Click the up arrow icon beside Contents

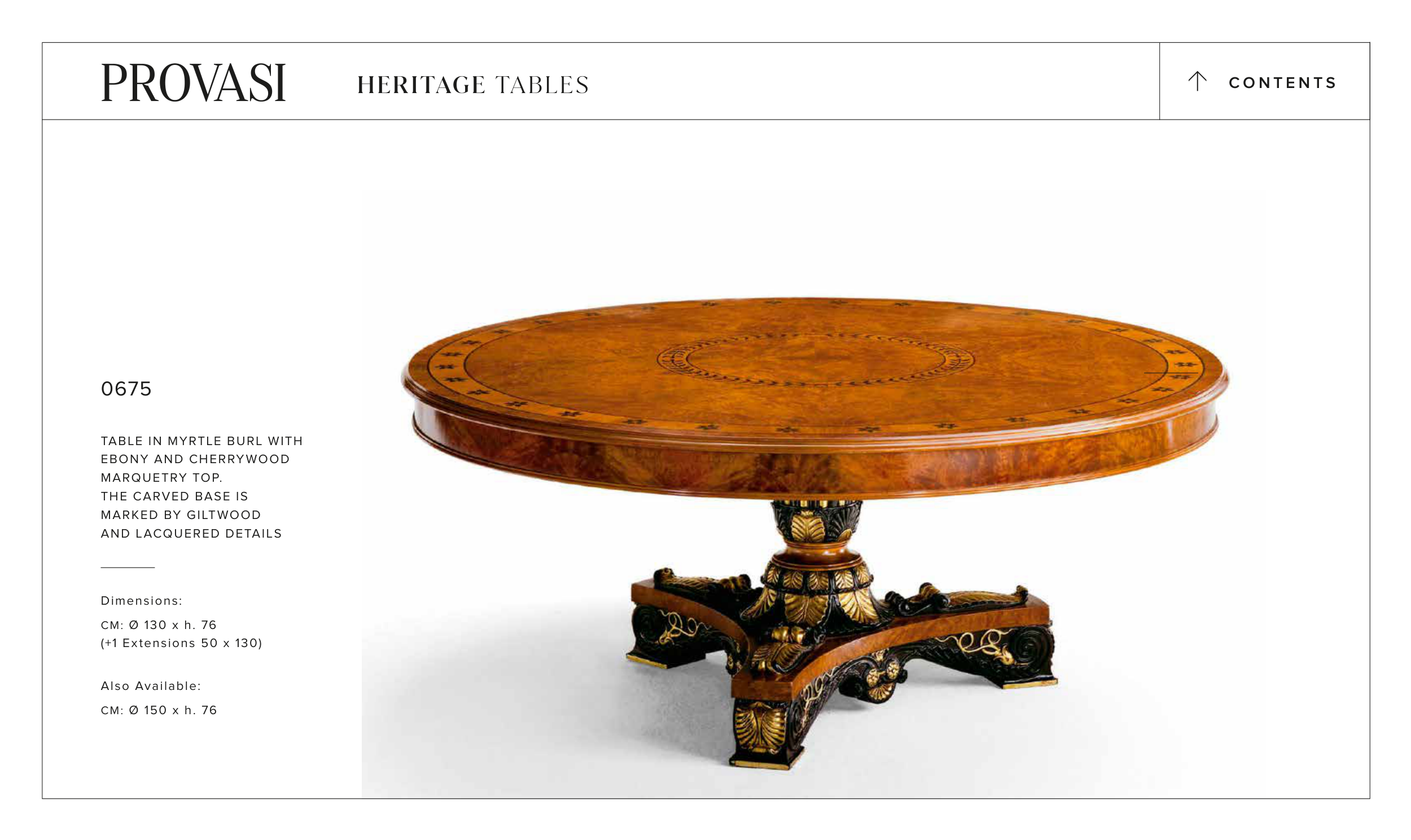click(x=1197, y=81)
